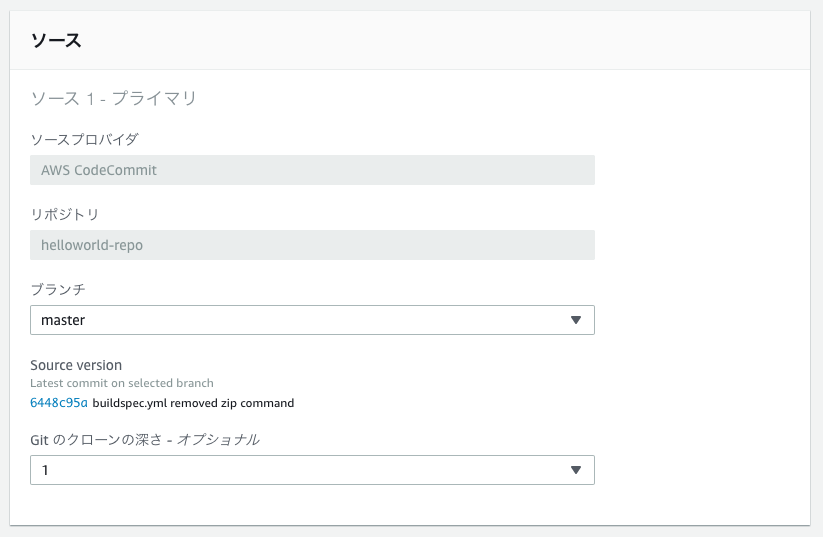Click the arrow icon on the clone depth dropdown
Image resolution: width=823 pixels, height=537 pixels.
point(575,470)
